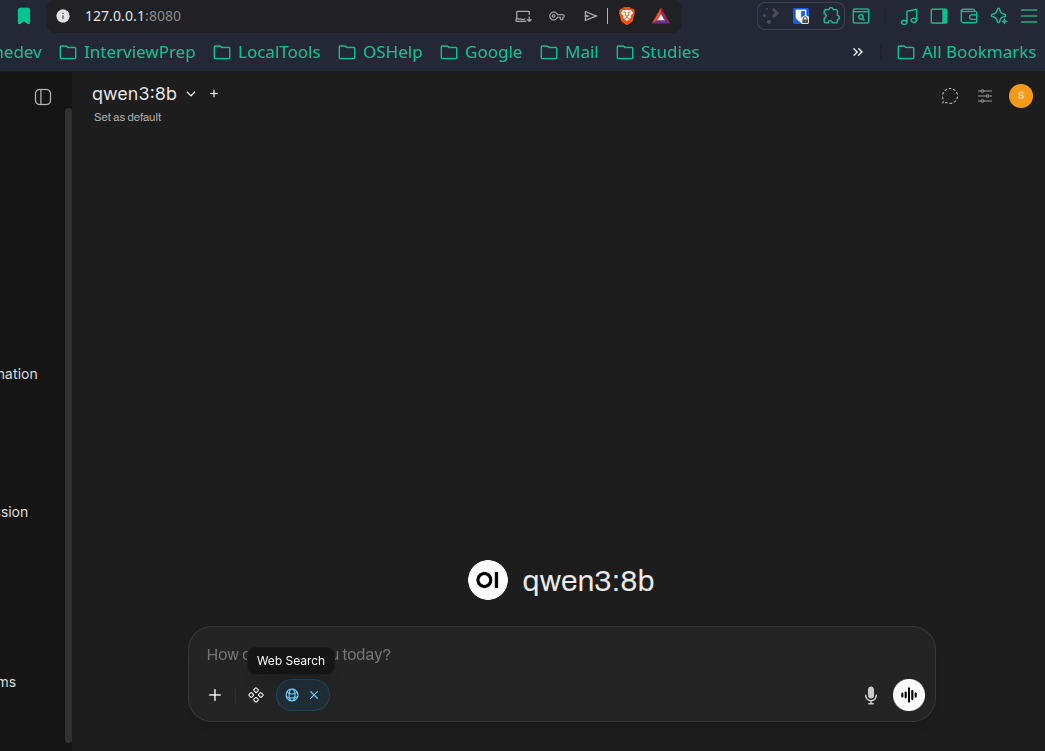The image size is (1045, 751).
Task: Toggle the browser sidebar panel icon
Action: [939, 16]
